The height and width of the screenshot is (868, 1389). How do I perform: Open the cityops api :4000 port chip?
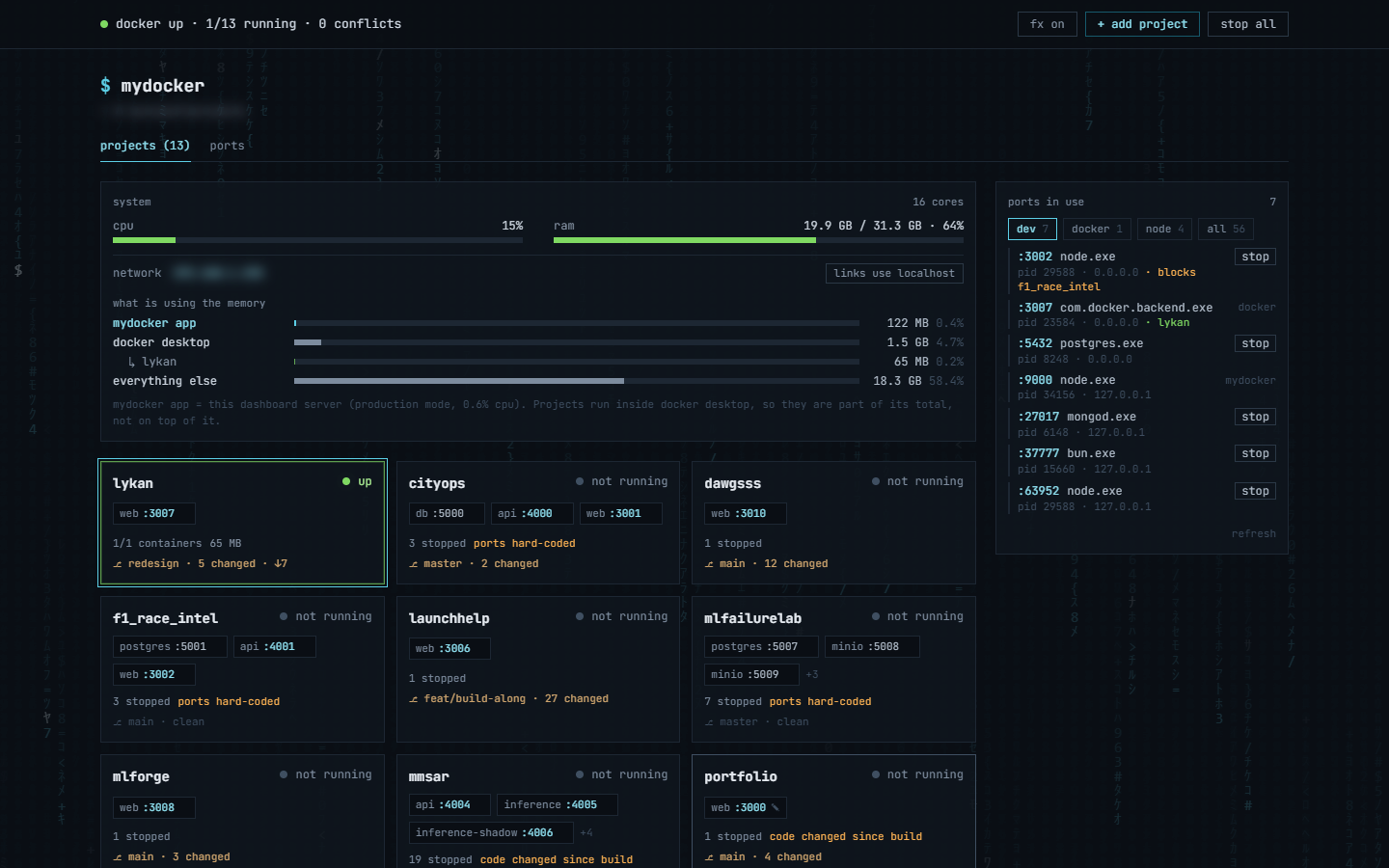(532, 514)
